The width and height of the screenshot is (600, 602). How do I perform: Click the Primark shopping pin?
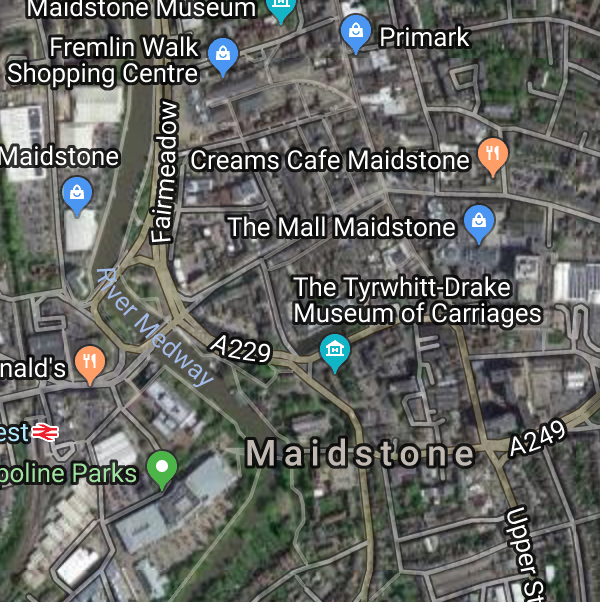356,33
